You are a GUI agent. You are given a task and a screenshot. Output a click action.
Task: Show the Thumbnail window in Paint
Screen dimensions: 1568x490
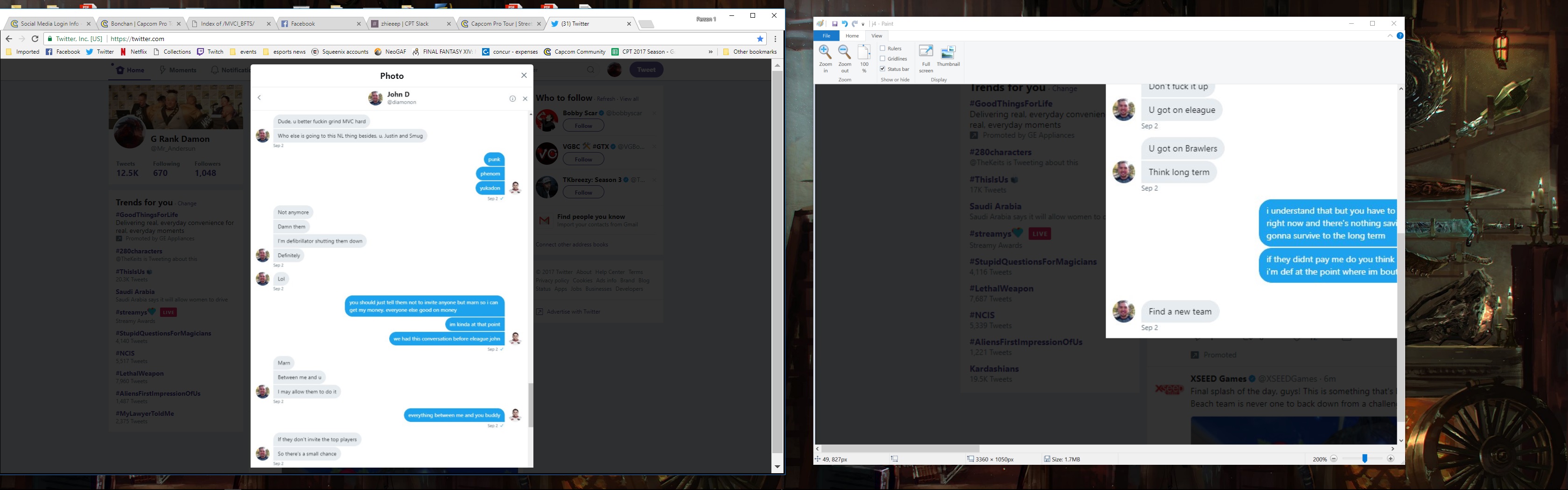tap(948, 56)
